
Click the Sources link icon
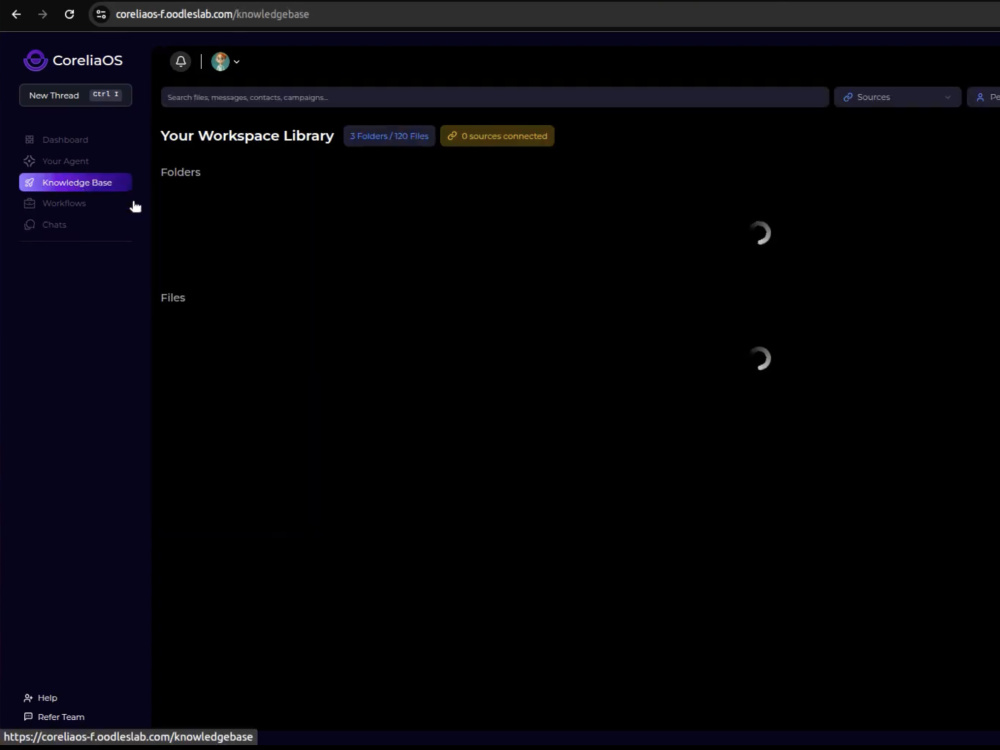pos(848,98)
